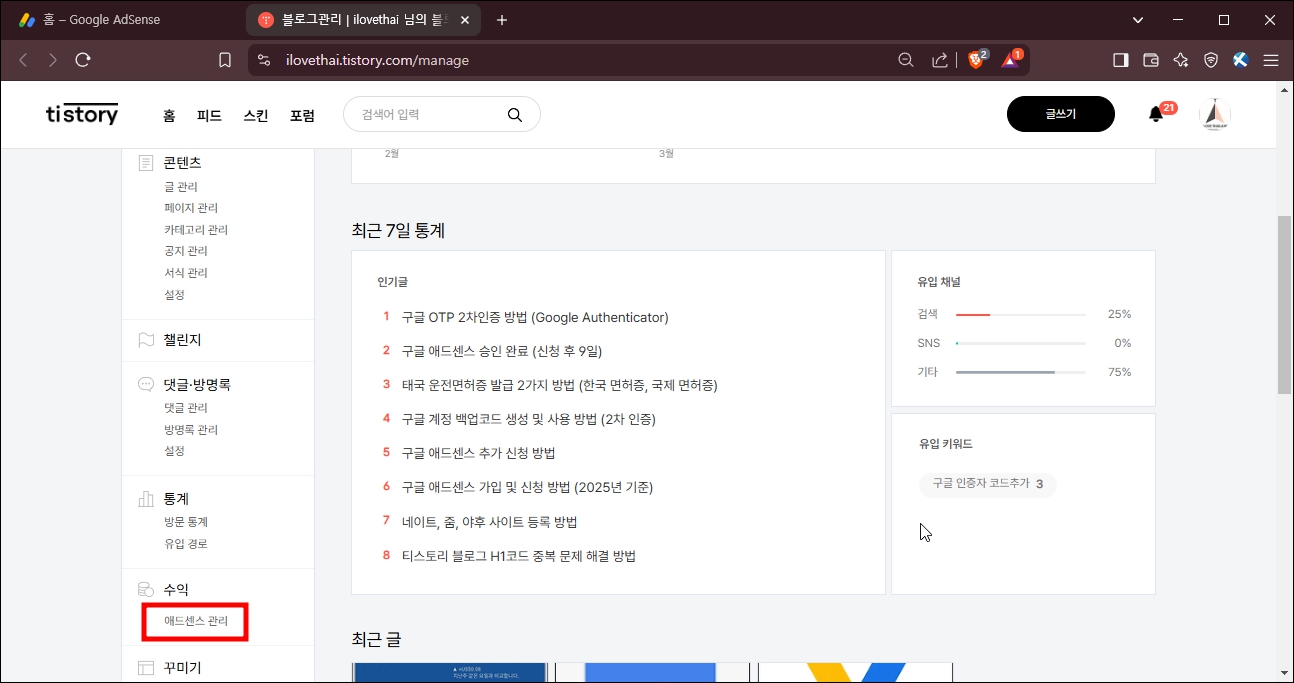
Task: Open the notification bell showing 21 alerts
Action: [1155, 114]
